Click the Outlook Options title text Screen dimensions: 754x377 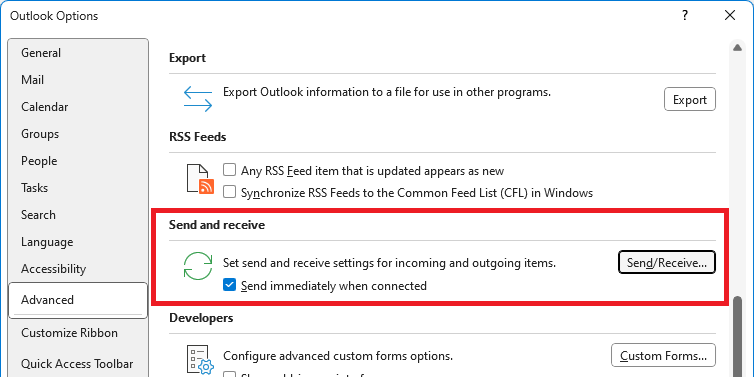tap(54, 16)
